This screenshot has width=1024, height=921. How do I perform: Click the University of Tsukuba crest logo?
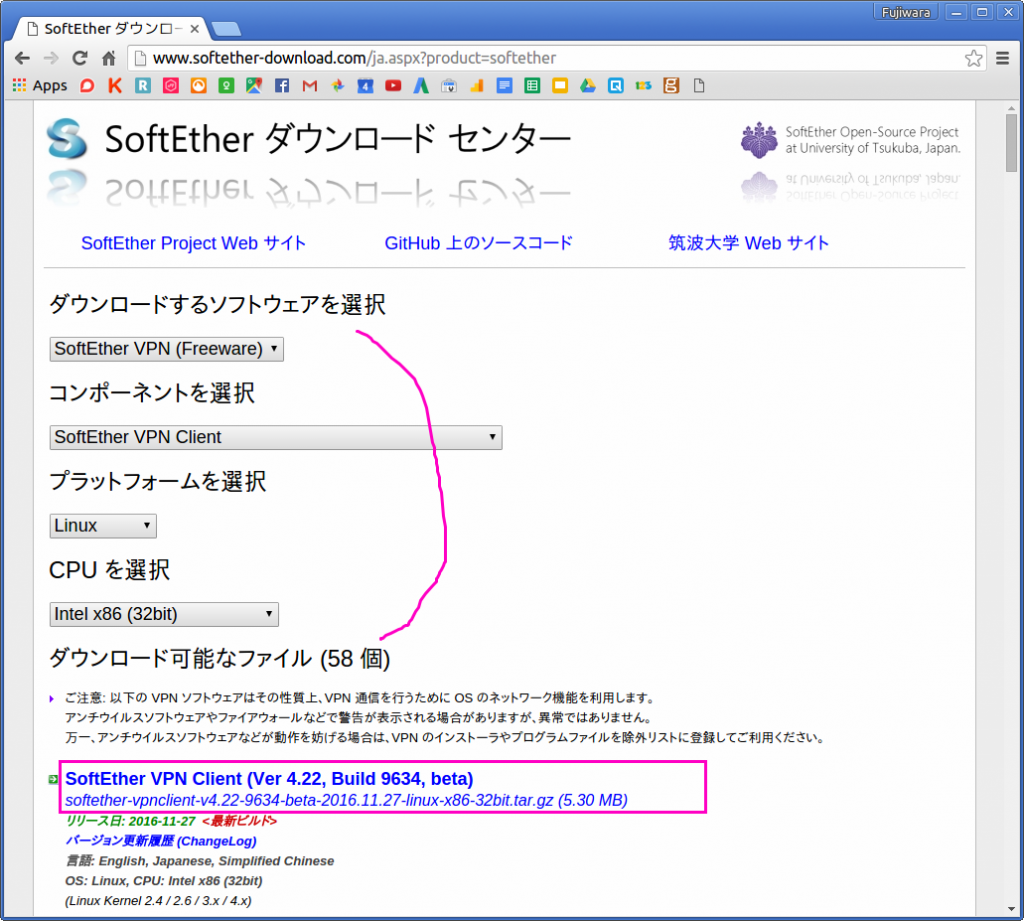pyautogui.click(x=759, y=140)
